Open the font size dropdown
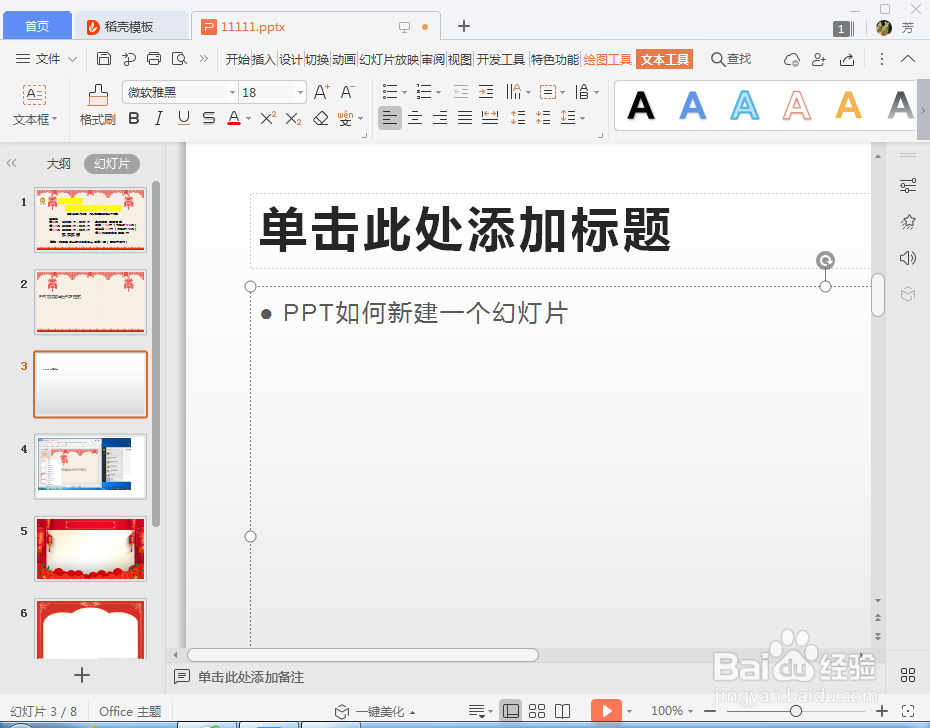Viewport: 930px width, 728px height. tap(299, 91)
